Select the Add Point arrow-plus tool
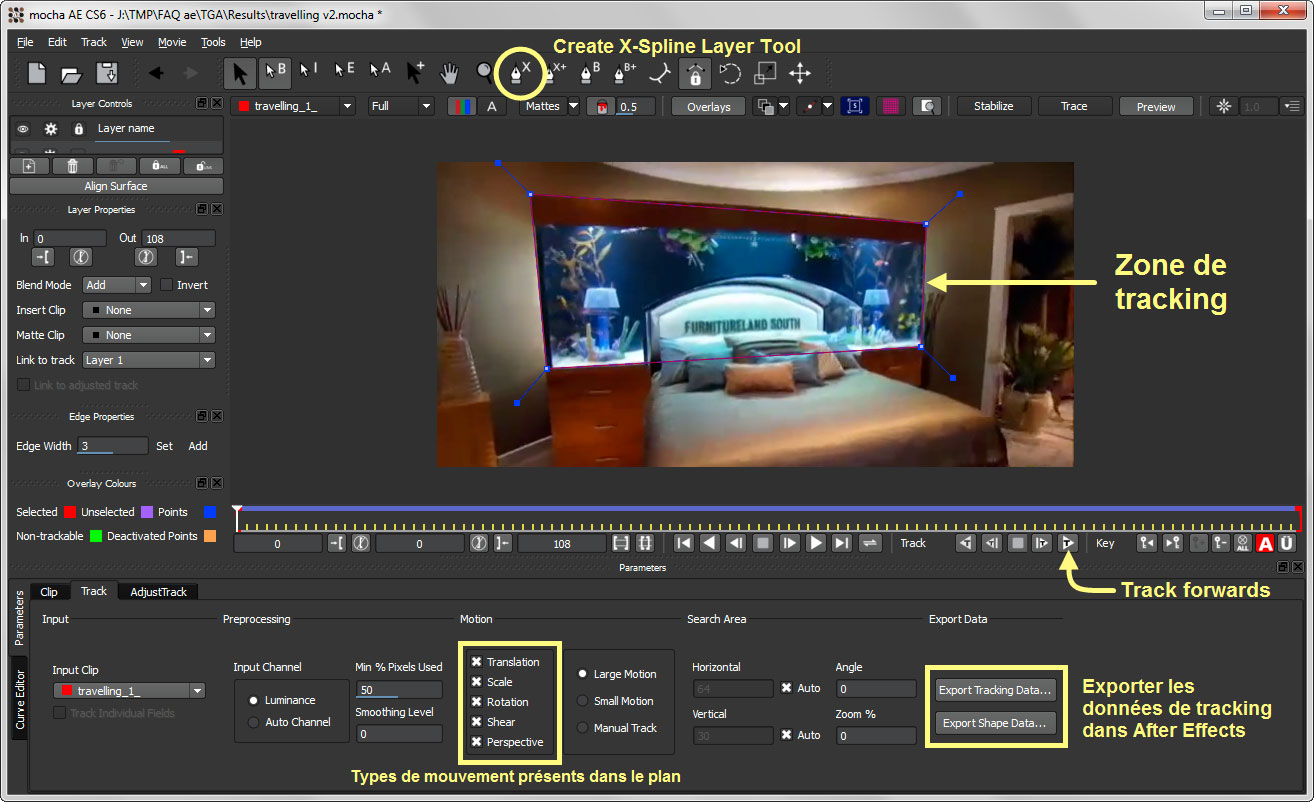 pos(414,73)
